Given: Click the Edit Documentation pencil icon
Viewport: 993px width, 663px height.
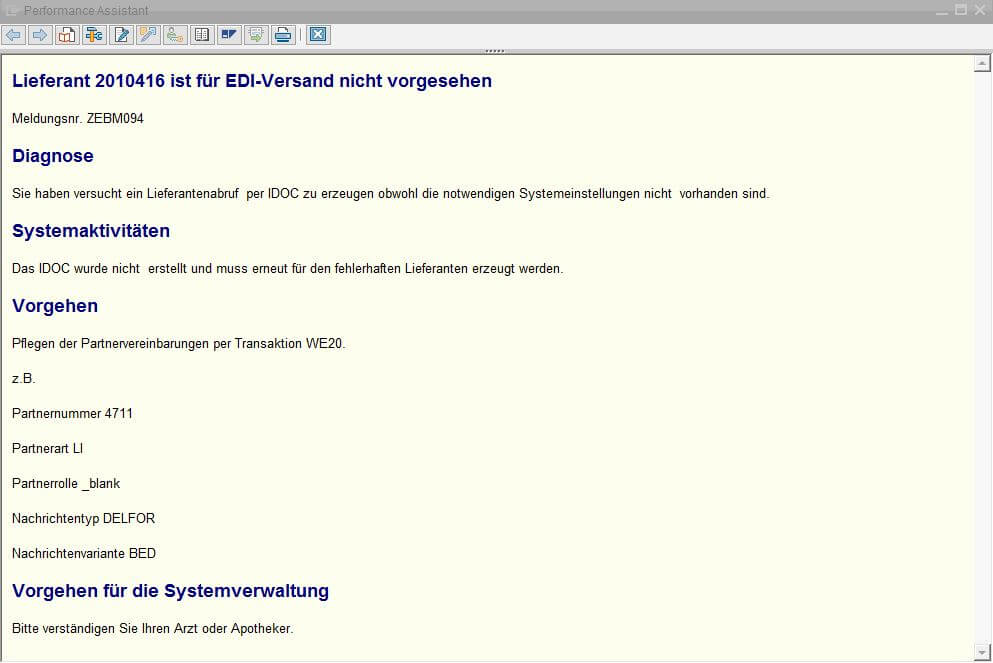Looking at the screenshot, I should 121,35.
